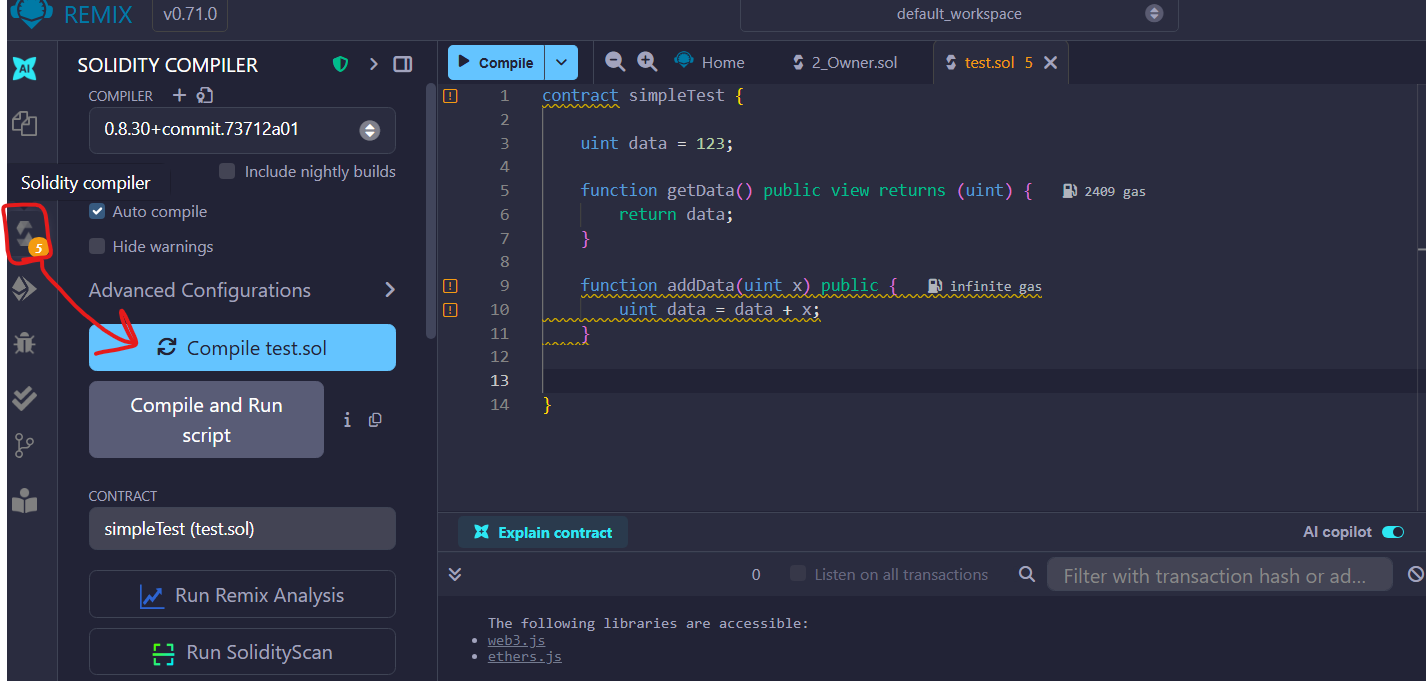The width and height of the screenshot is (1426, 681).
Task: Open the Debugger bug icon
Action: 25,344
